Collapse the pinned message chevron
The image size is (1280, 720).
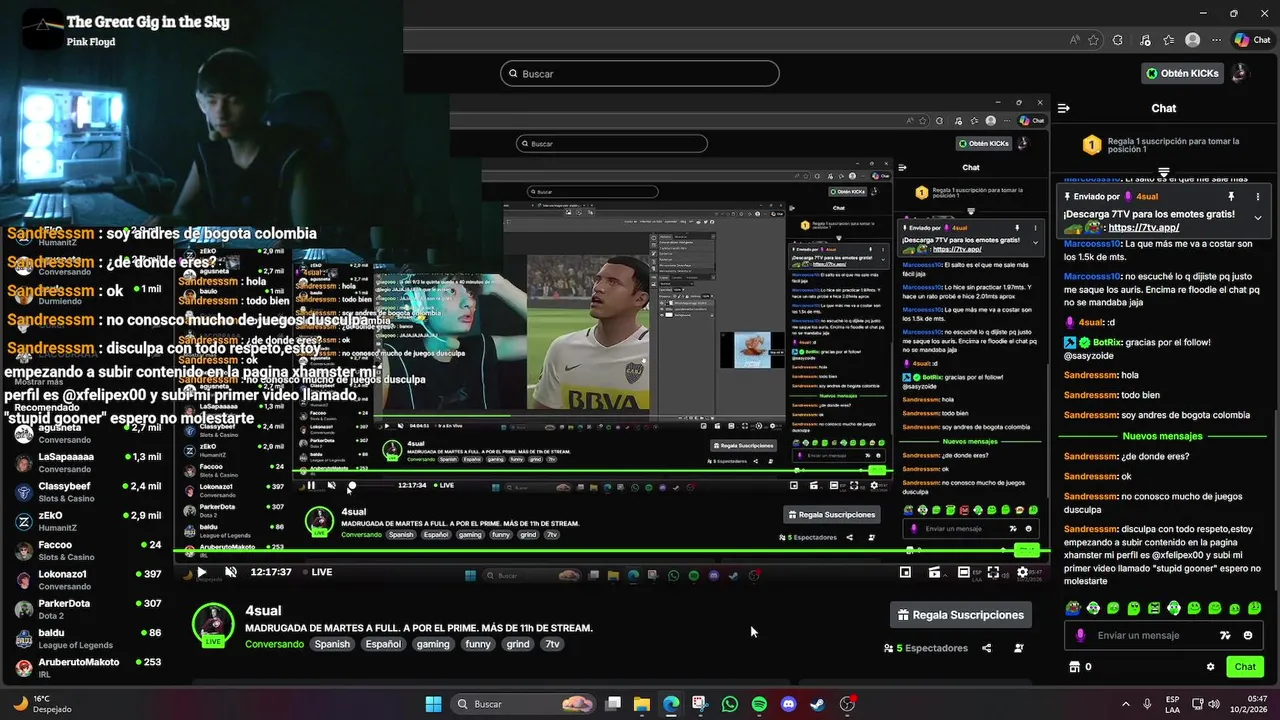1259,217
